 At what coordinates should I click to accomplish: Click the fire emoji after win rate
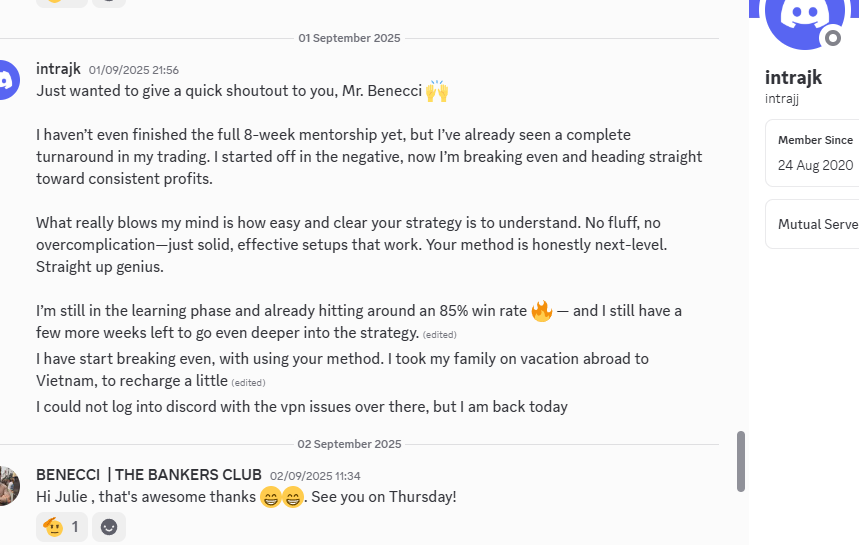pos(542,311)
